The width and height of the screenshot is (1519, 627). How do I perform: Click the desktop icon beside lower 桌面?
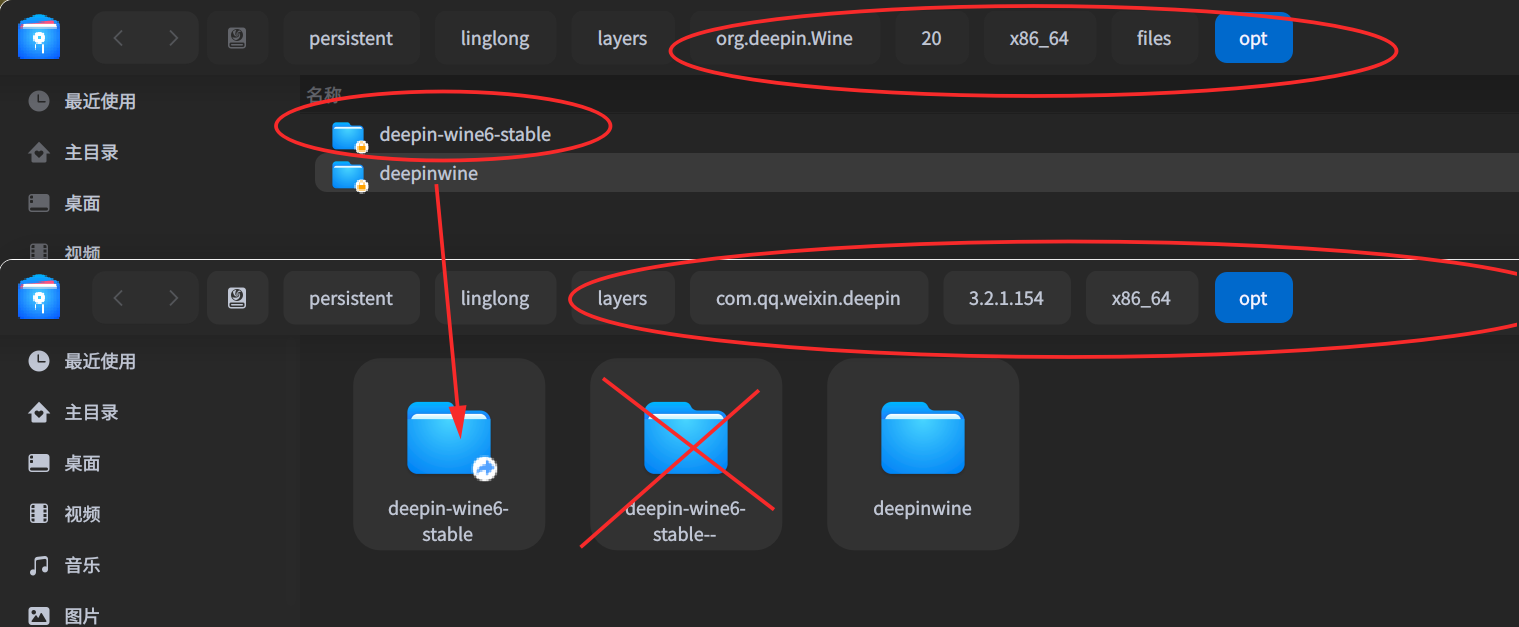tap(39, 463)
